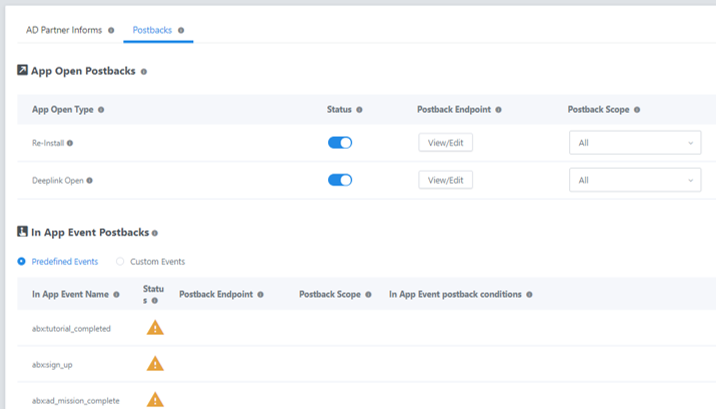
Task: Toggle Deeplink Open postback status switch
Action: click(340, 180)
